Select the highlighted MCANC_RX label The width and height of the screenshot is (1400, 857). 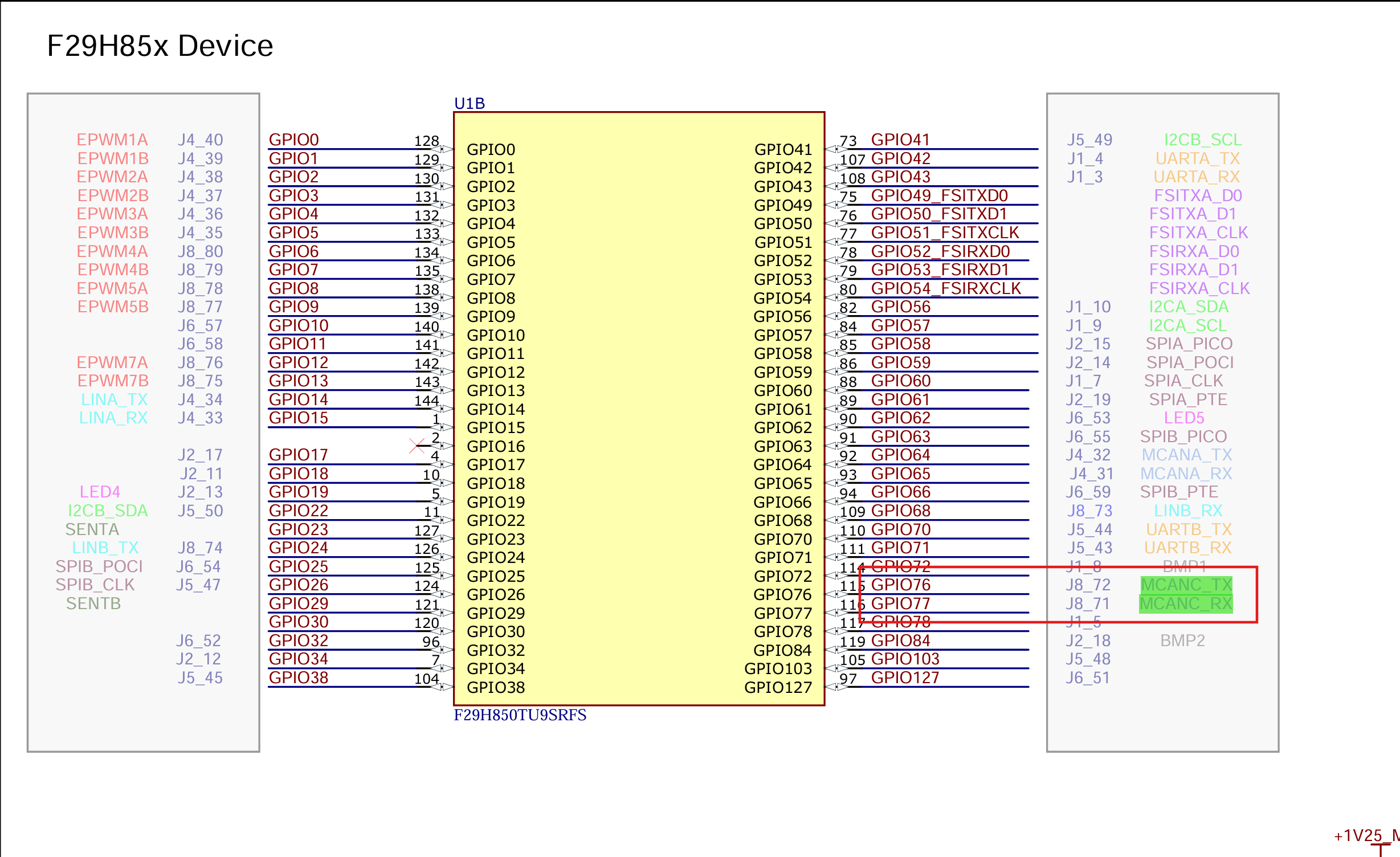(1186, 604)
